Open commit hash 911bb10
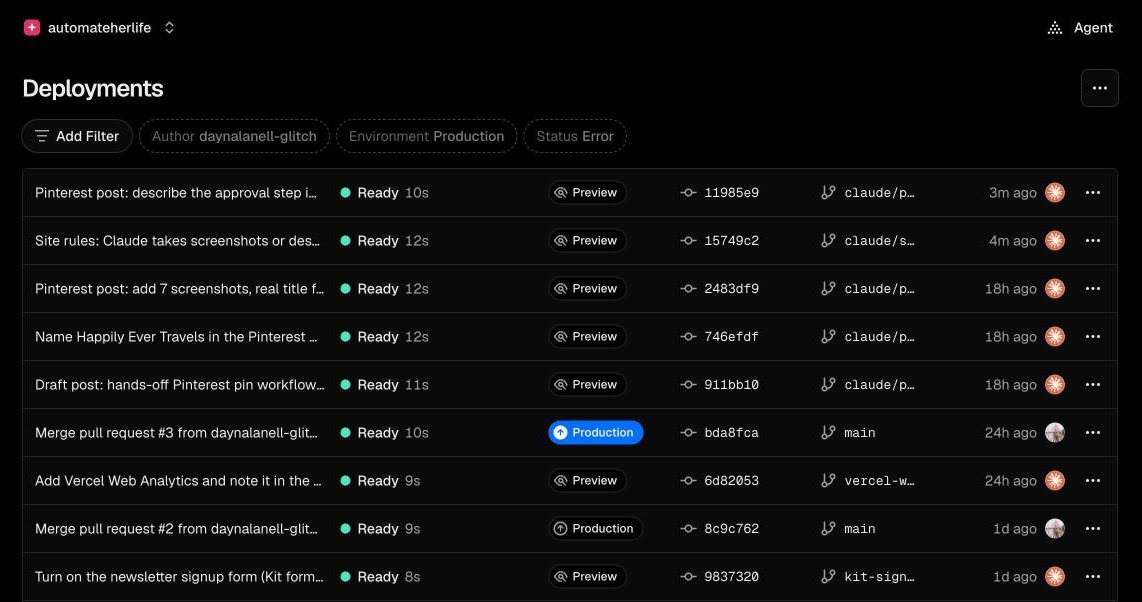This screenshot has width=1142, height=602. [731, 385]
